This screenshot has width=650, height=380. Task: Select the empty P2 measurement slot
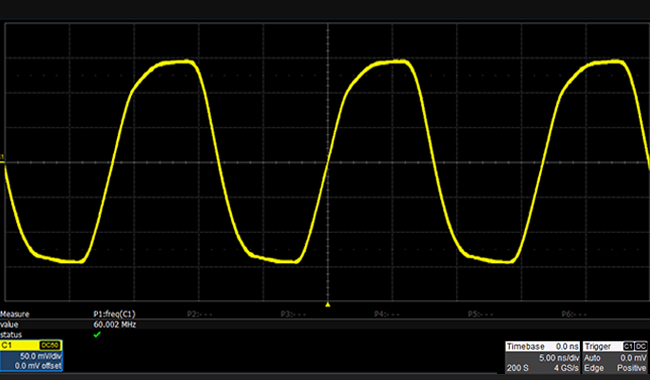point(199,314)
